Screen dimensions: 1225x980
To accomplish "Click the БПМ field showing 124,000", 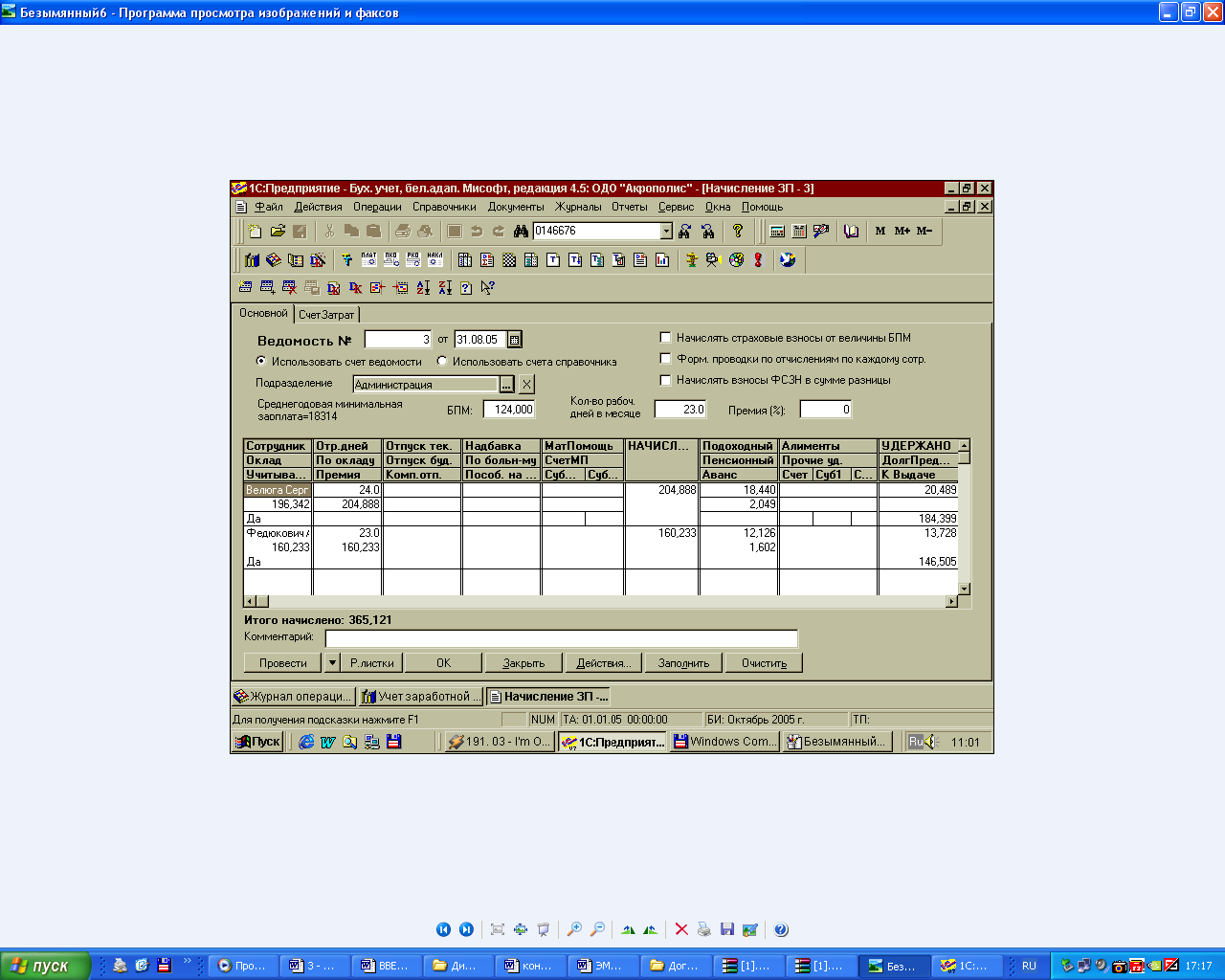I will point(509,409).
